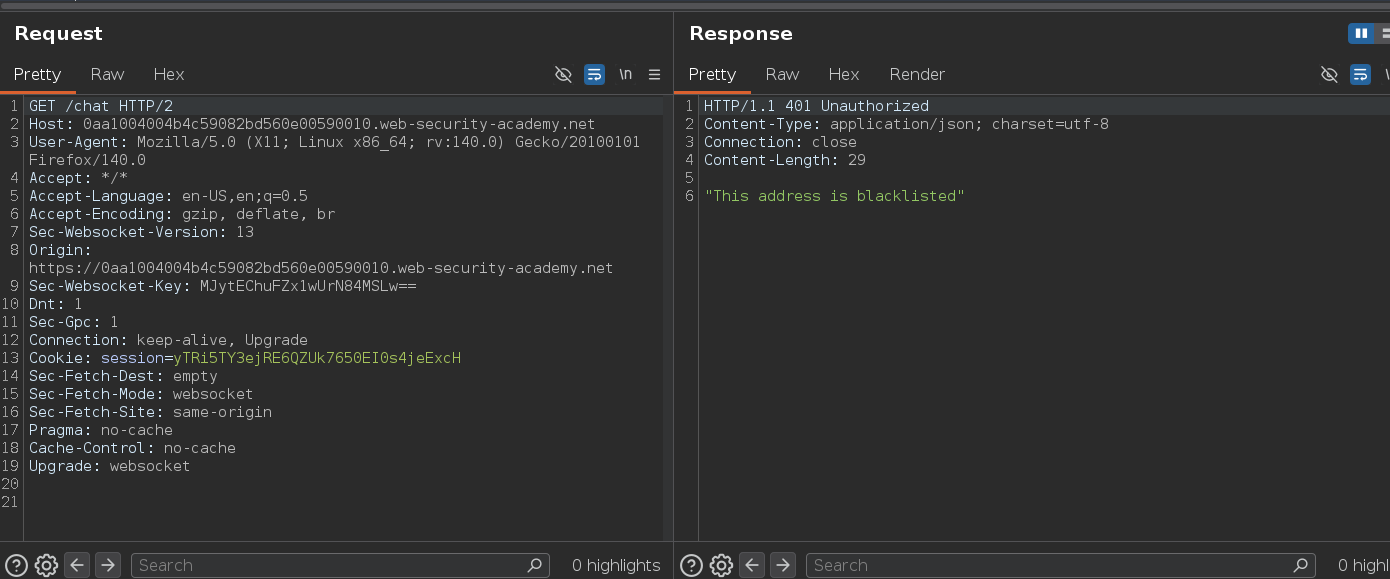The image size is (1390, 579).
Task: Click the Accept-Encoding header line
Action: tap(182, 214)
